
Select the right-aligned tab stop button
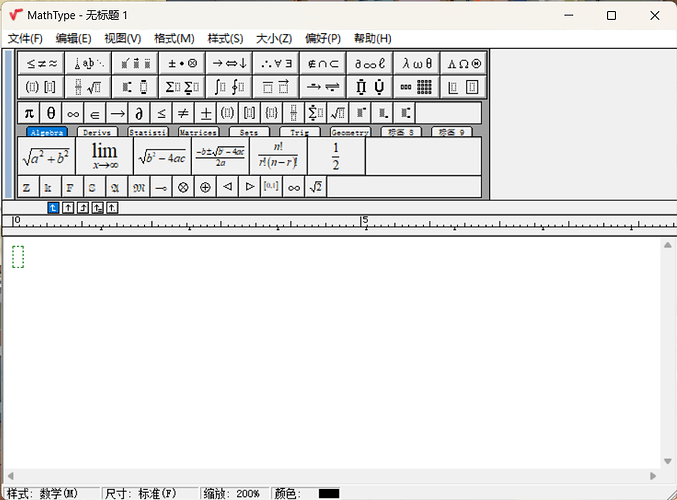pyautogui.click(x=82, y=208)
